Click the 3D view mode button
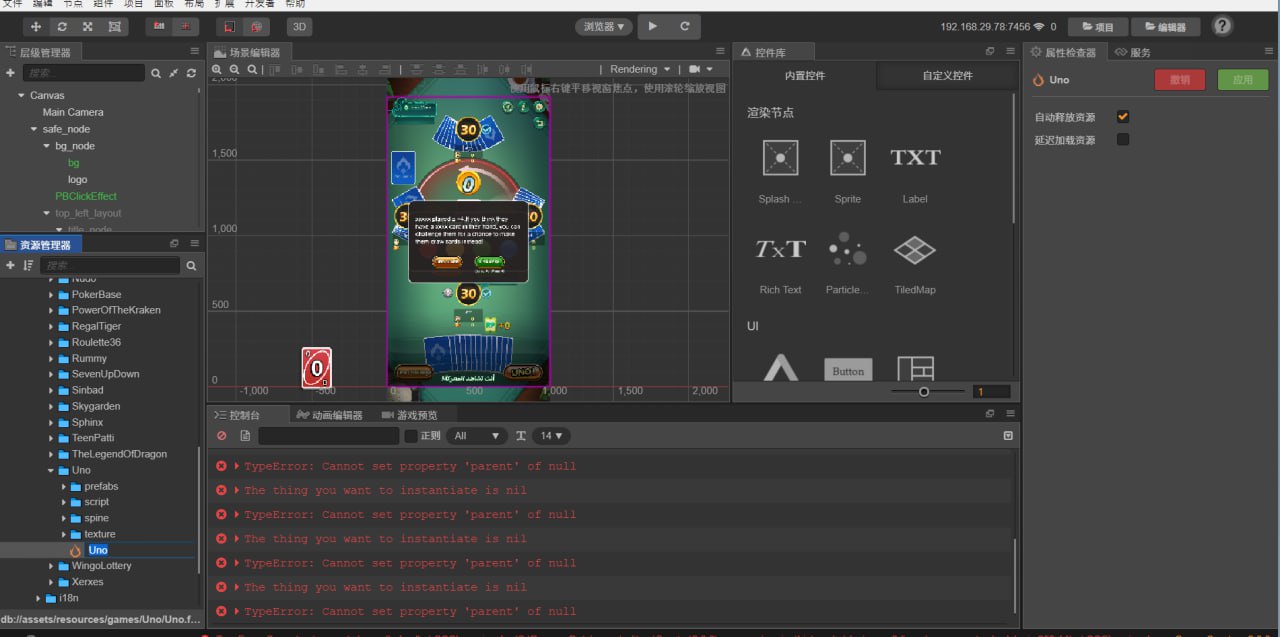Image resolution: width=1280 pixels, height=637 pixels. pos(298,27)
